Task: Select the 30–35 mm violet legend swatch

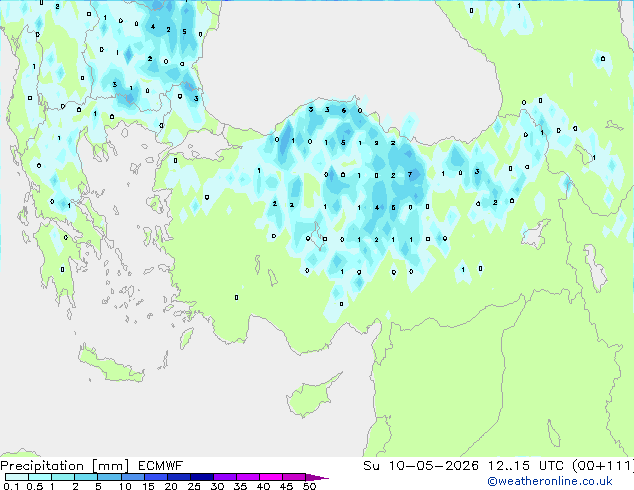Action: pos(225,477)
